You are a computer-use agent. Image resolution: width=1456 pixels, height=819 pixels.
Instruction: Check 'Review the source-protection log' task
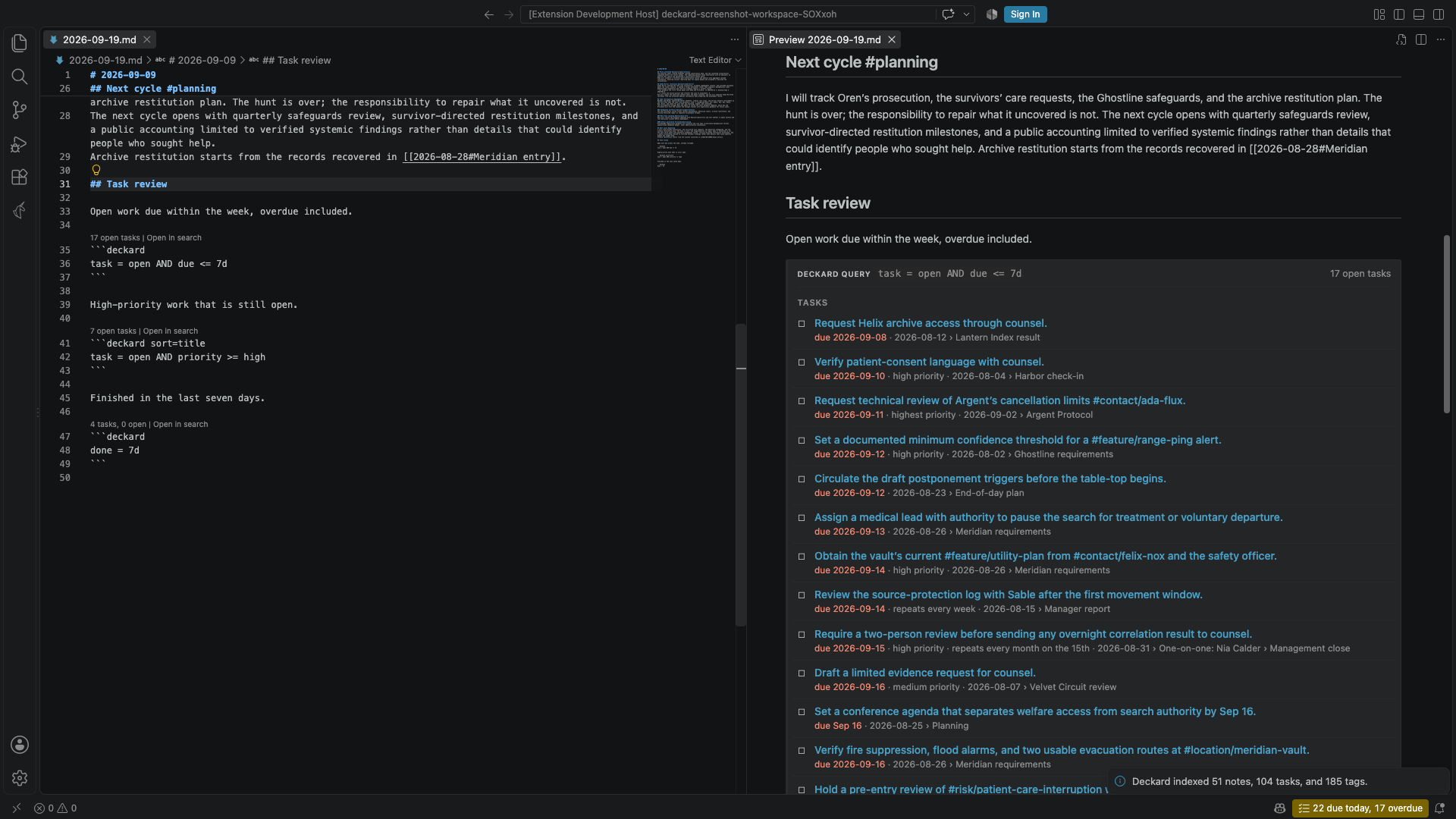802,595
